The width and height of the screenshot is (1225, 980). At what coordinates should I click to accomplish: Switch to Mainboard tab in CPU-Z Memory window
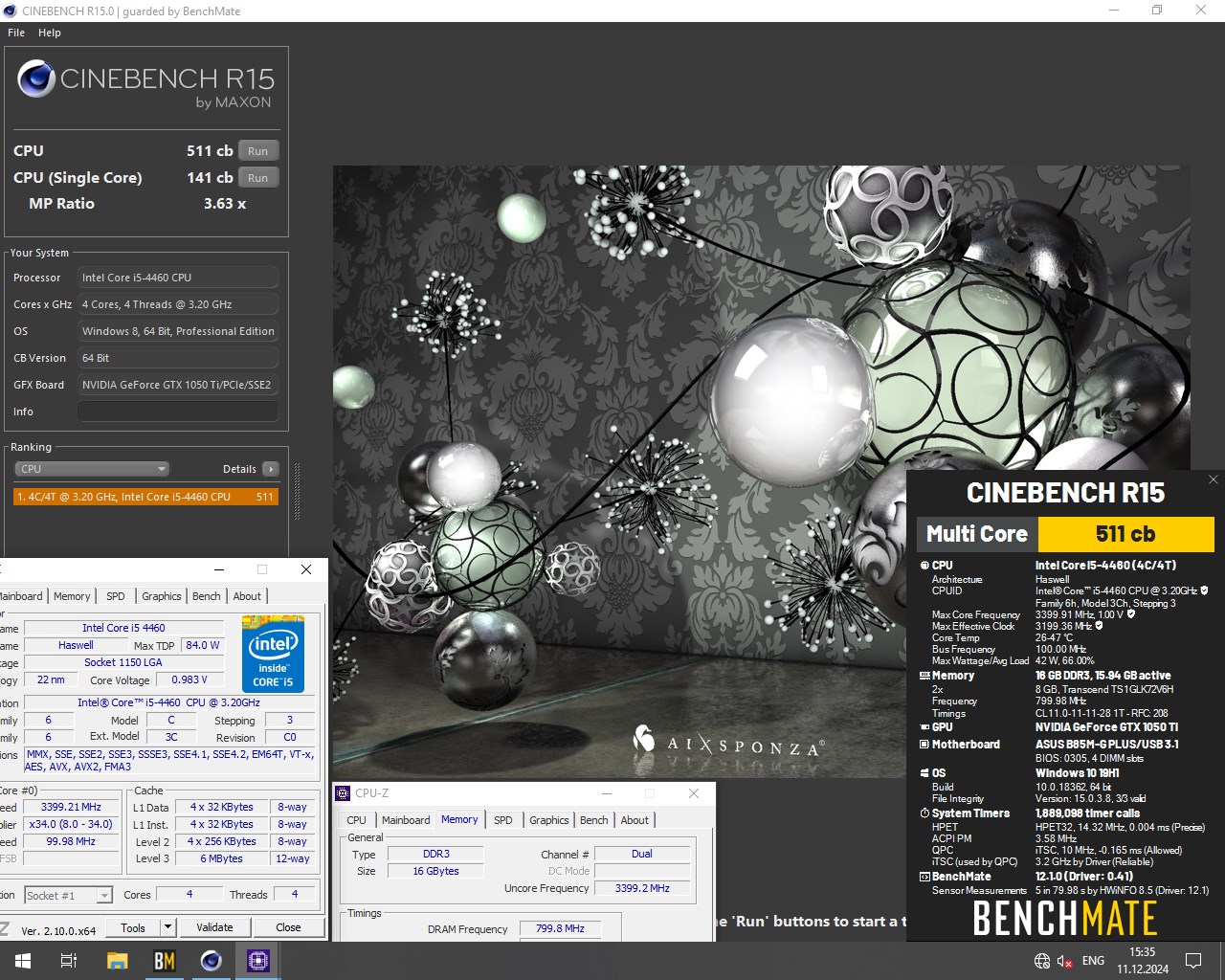click(x=406, y=820)
